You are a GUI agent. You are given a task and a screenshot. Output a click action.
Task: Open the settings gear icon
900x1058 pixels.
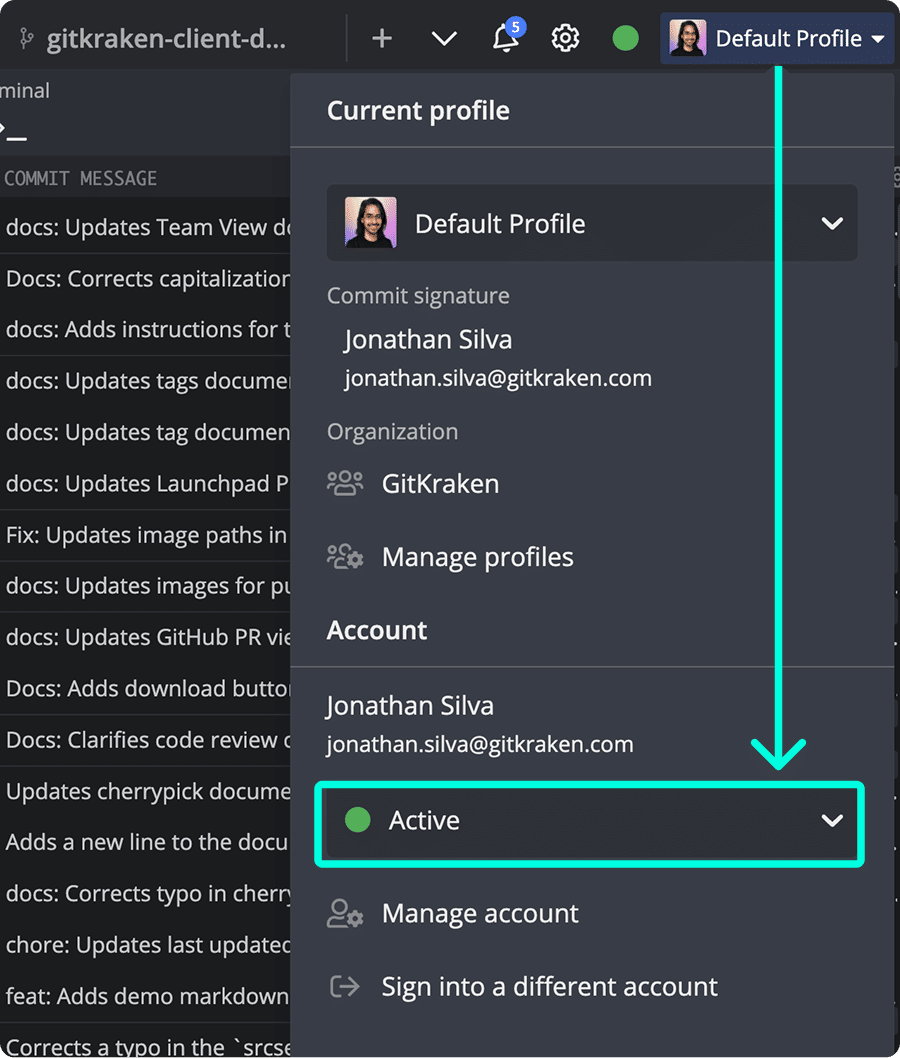(565, 38)
